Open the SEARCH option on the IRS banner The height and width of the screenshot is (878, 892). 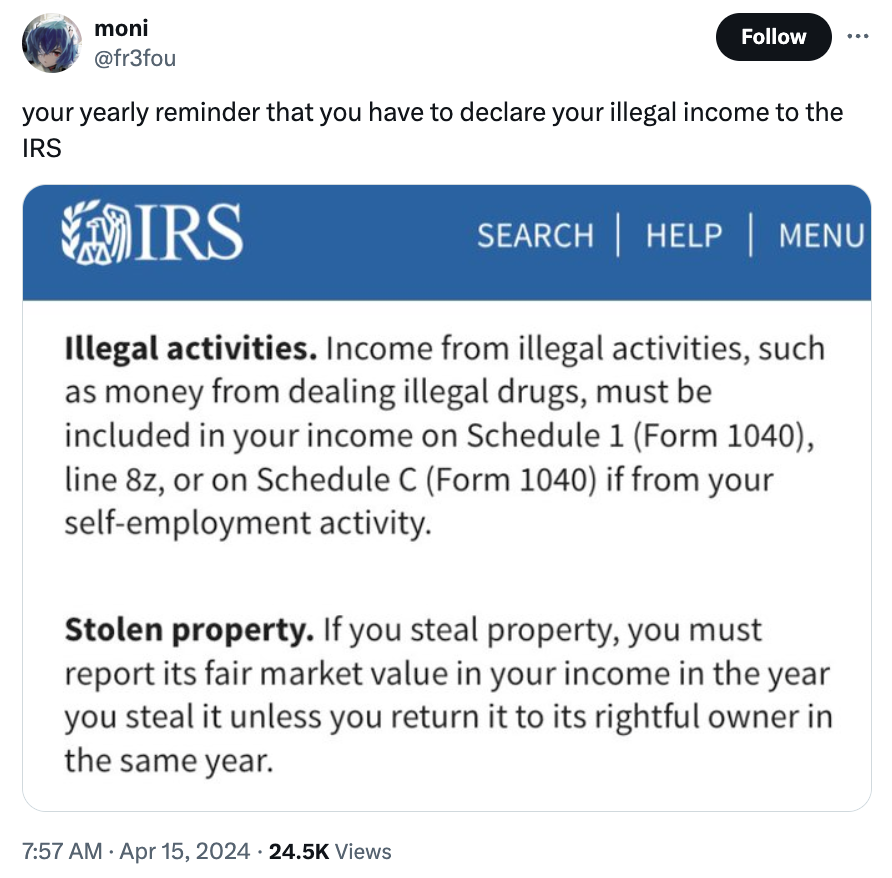point(536,236)
